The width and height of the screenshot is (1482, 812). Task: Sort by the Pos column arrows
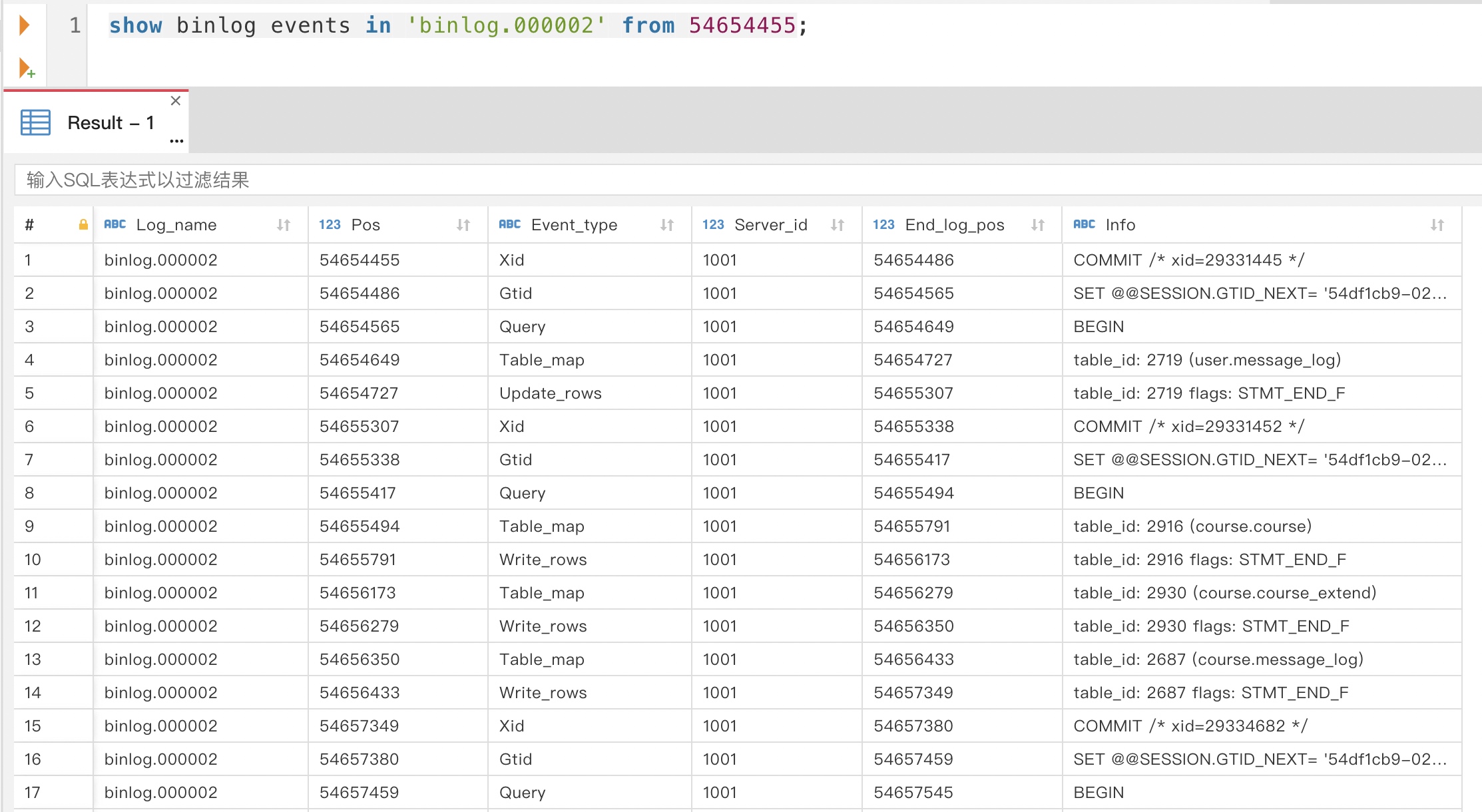click(463, 225)
